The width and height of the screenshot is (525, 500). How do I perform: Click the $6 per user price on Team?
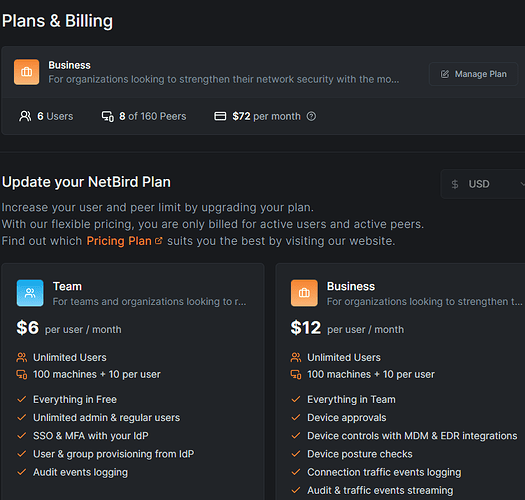point(69,328)
